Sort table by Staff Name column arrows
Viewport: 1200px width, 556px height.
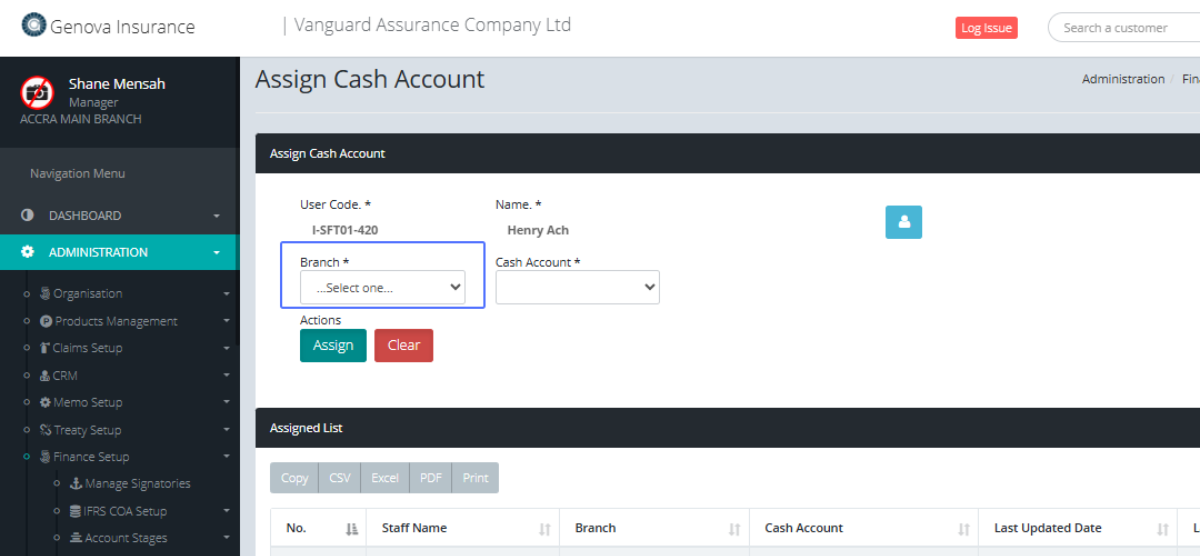[545, 529]
